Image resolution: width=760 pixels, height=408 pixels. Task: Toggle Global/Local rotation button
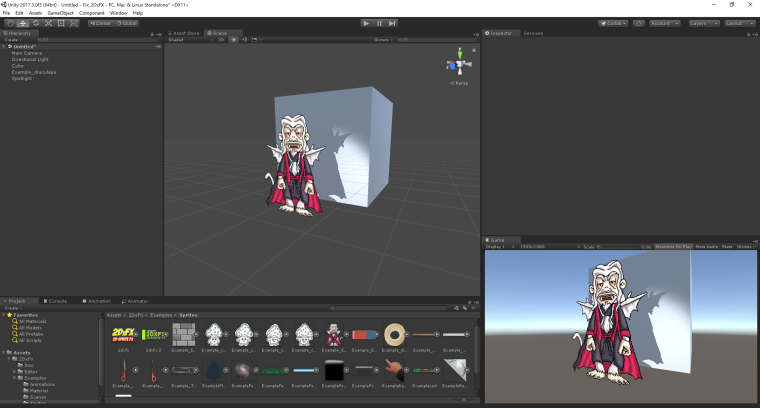click(x=127, y=23)
